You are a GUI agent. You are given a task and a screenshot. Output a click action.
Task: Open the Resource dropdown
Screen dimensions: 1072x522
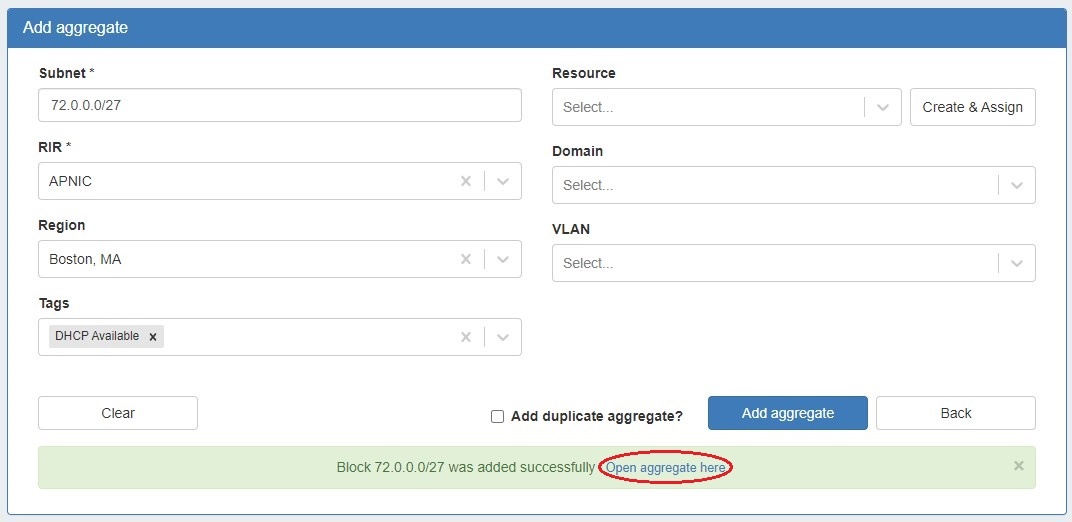click(x=882, y=107)
